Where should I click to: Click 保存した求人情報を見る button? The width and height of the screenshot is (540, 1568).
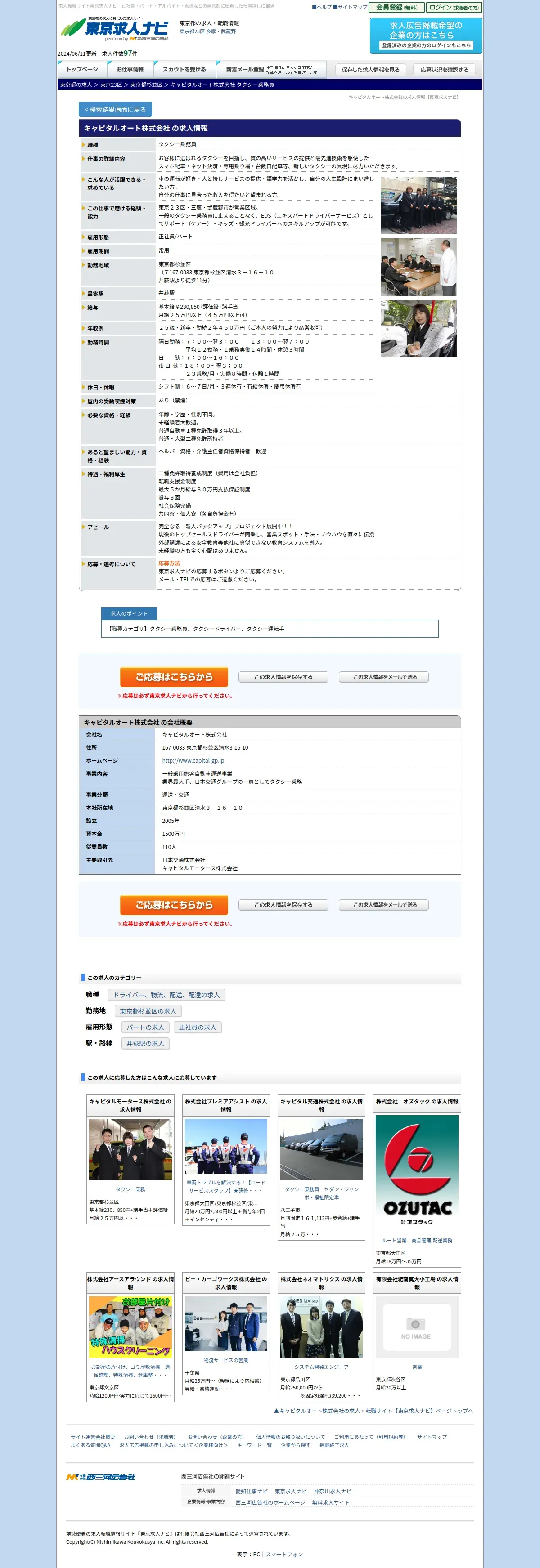370,70
